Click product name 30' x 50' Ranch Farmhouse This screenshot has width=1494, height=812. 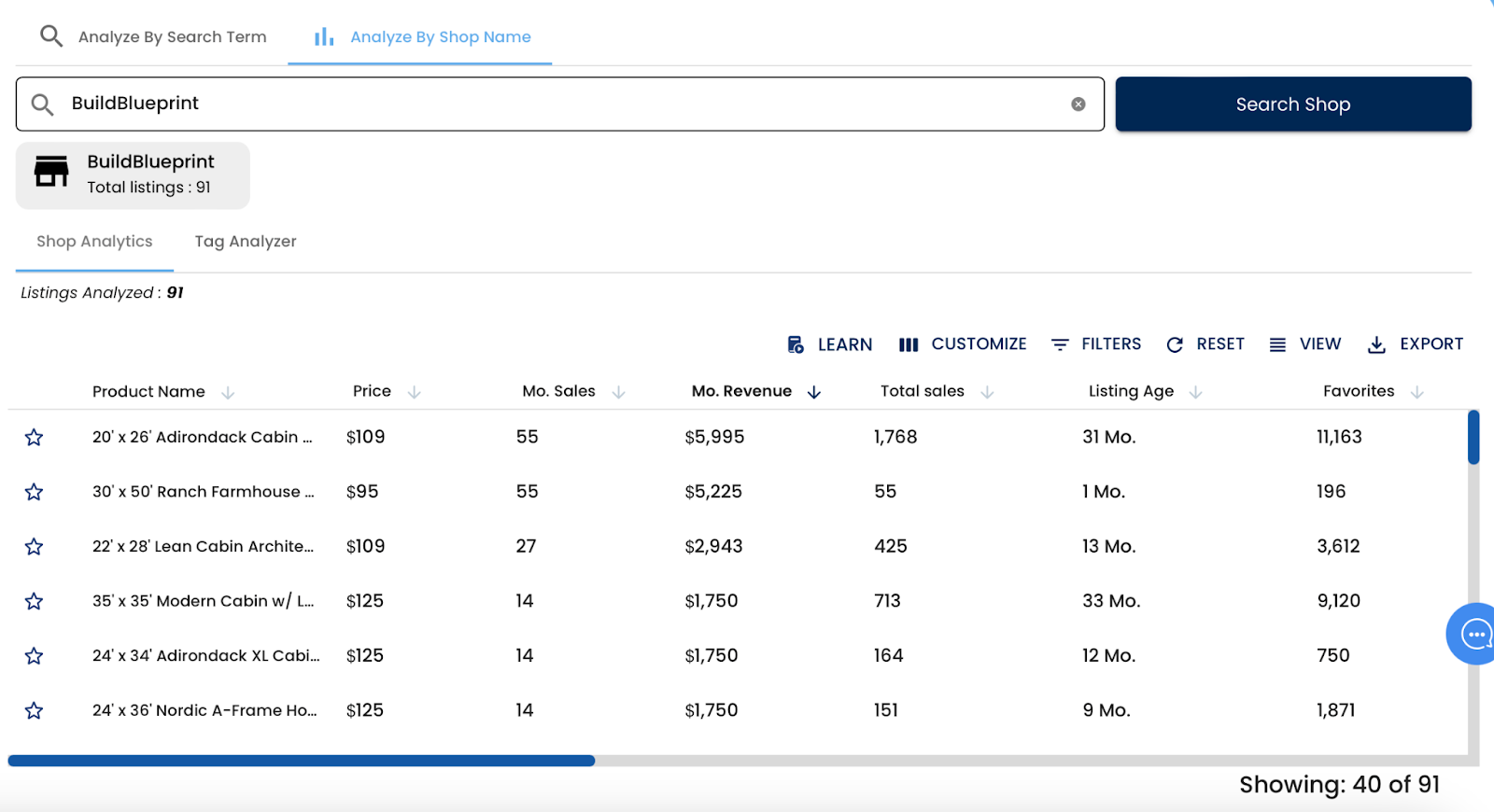[203, 492]
